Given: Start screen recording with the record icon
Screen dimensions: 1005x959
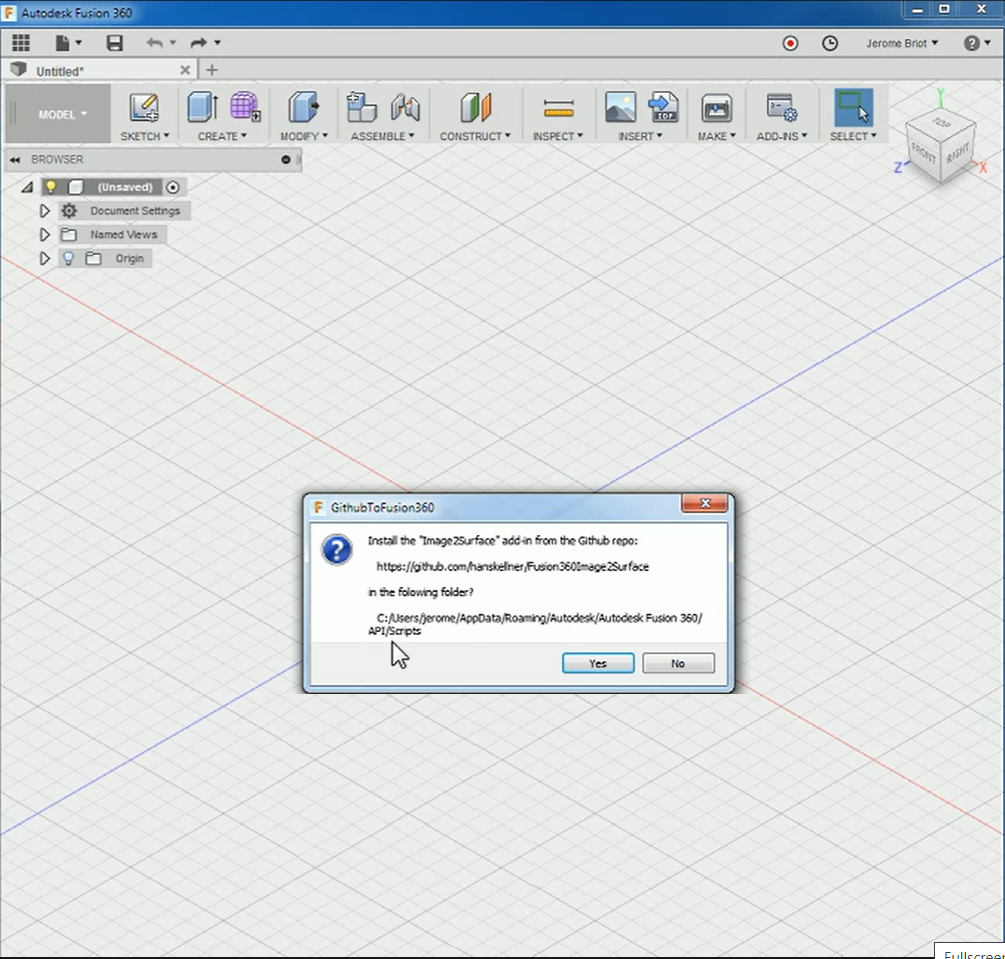Looking at the screenshot, I should (790, 43).
